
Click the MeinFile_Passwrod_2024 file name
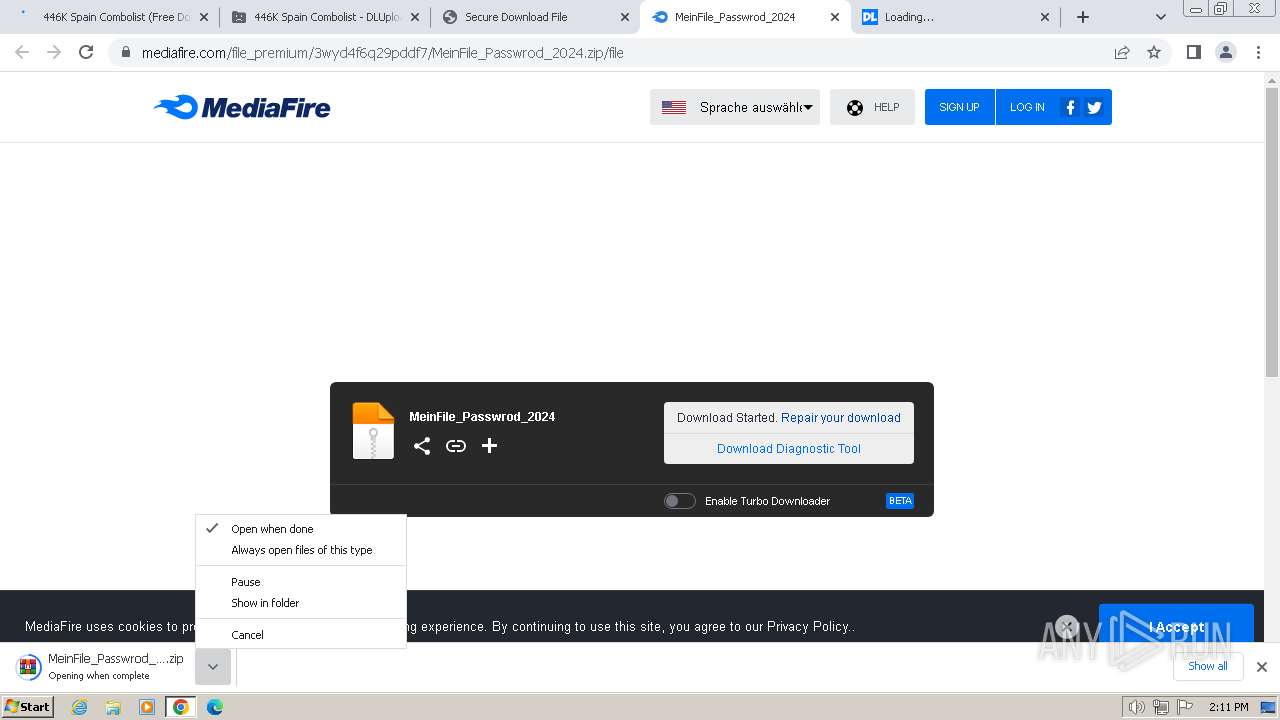482,417
